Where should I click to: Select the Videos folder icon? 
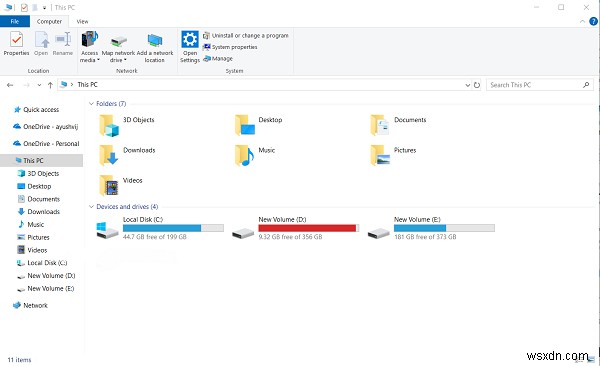[x=109, y=186]
